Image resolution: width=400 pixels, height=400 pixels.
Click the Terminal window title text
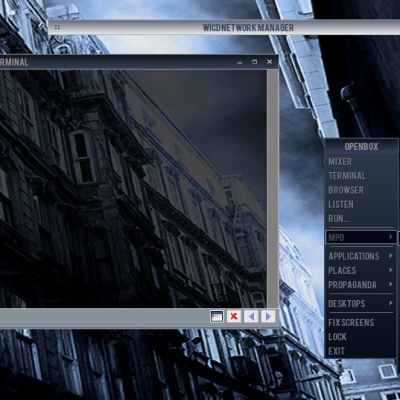point(14,62)
